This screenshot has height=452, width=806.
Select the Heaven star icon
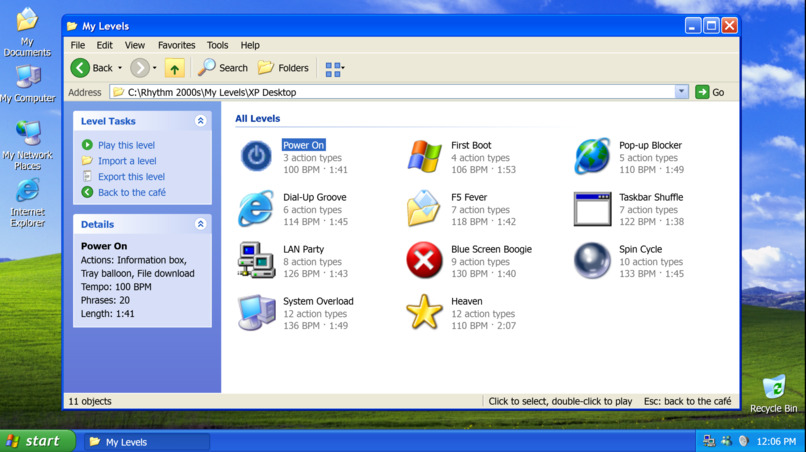tap(424, 312)
